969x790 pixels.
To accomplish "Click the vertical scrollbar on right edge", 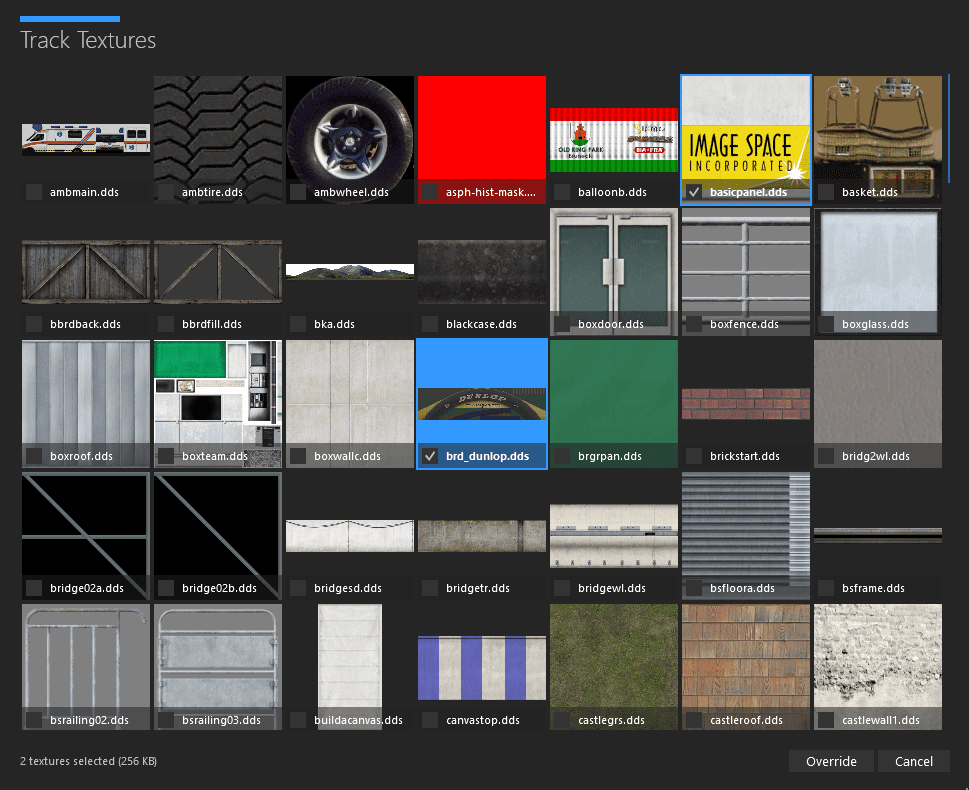I will pyautogui.click(x=949, y=130).
